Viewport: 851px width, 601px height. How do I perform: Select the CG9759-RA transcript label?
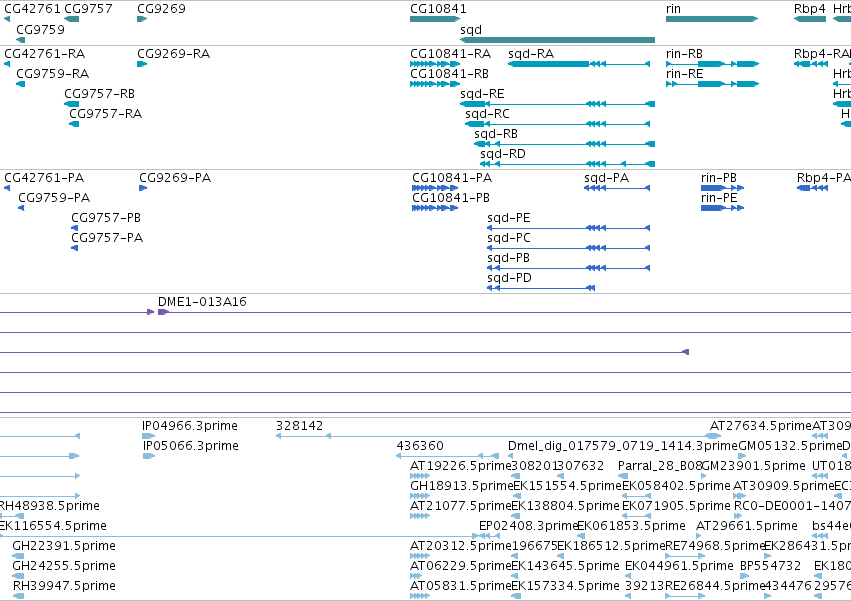pos(53,74)
